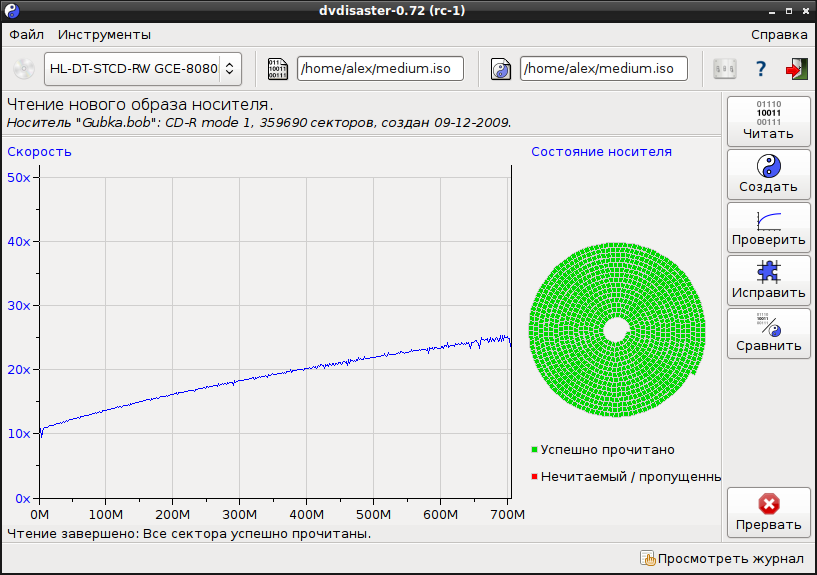Open the Файл menu
This screenshot has width=817, height=575.
click(x=27, y=35)
